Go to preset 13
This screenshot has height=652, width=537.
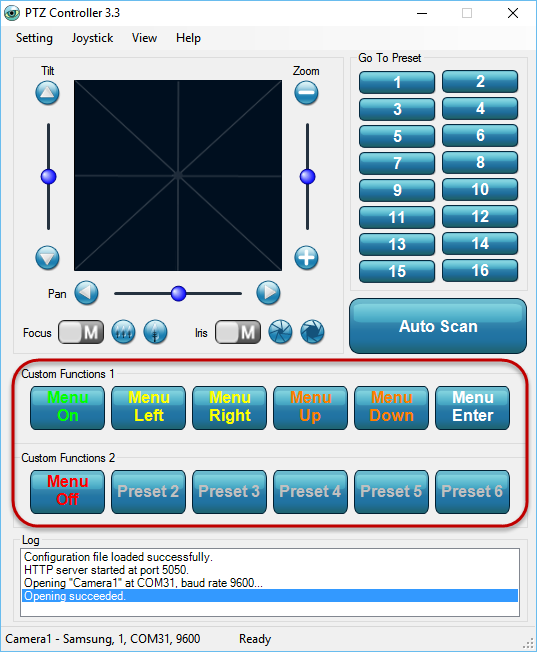tap(397, 244)
